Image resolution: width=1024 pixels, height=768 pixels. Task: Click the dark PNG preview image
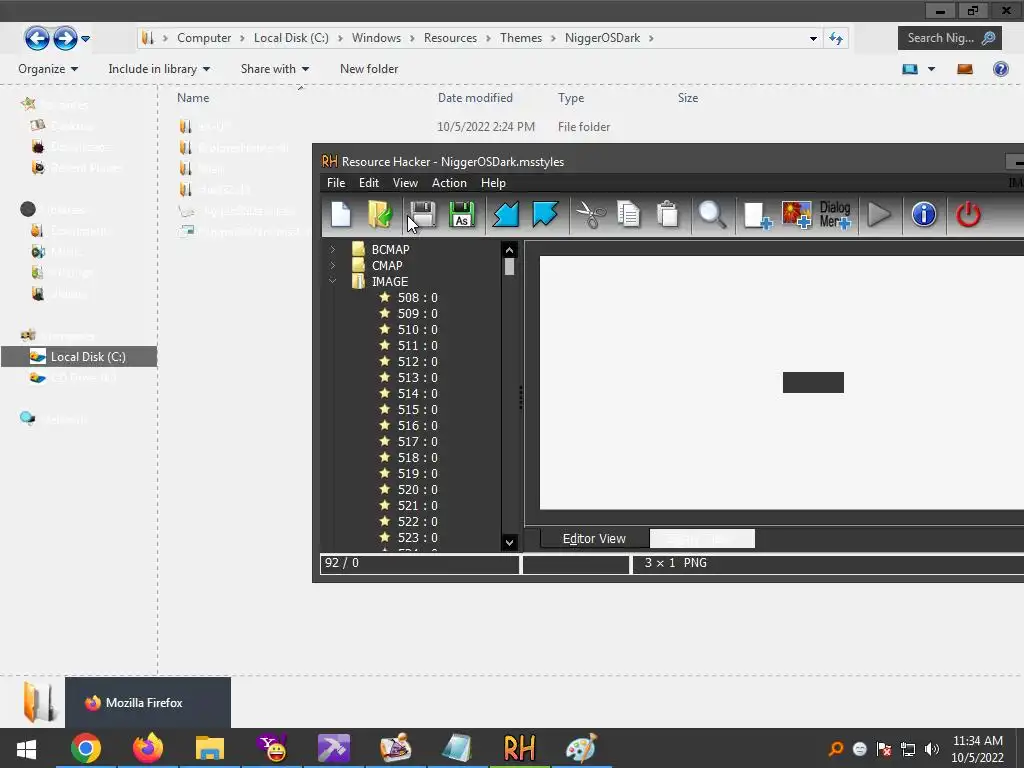point(813,382)
